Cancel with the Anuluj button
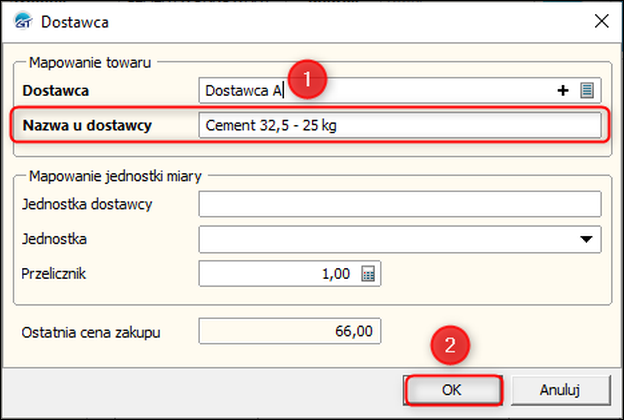The width and height of the screenshot is (624, 420). tap(560, 390)
